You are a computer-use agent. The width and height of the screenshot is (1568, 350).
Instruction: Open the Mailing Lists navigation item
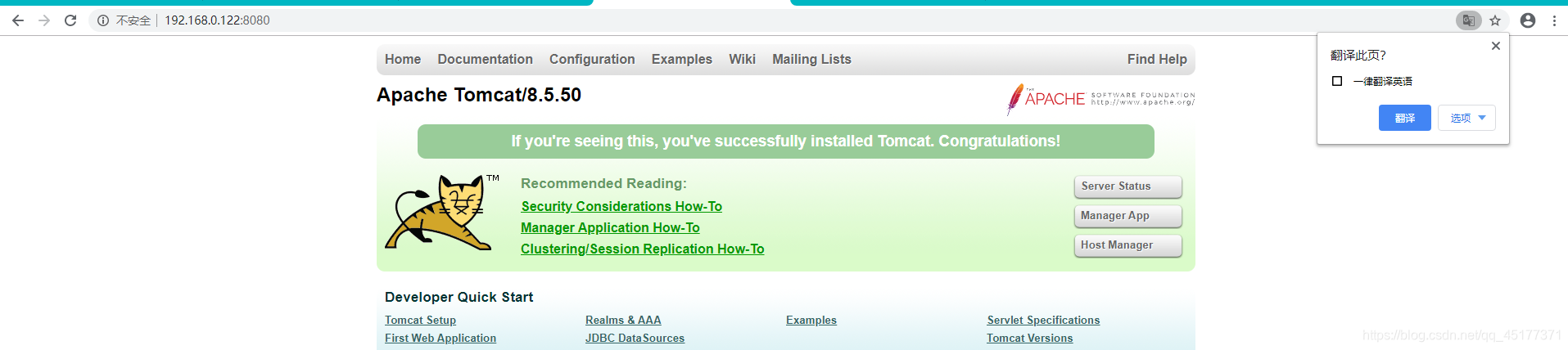click(811, 59)
